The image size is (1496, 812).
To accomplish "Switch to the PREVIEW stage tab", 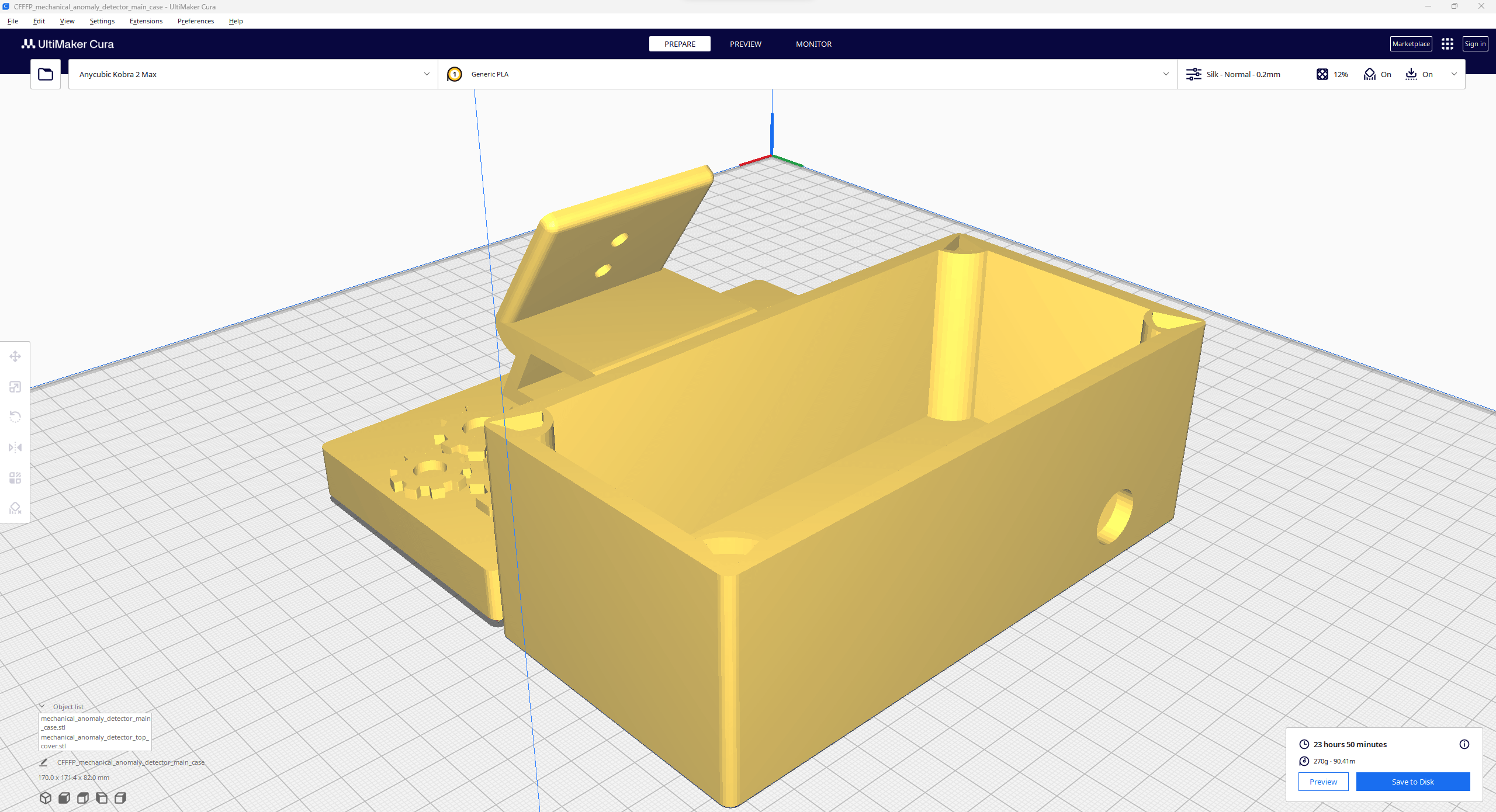I will (745, 44).
